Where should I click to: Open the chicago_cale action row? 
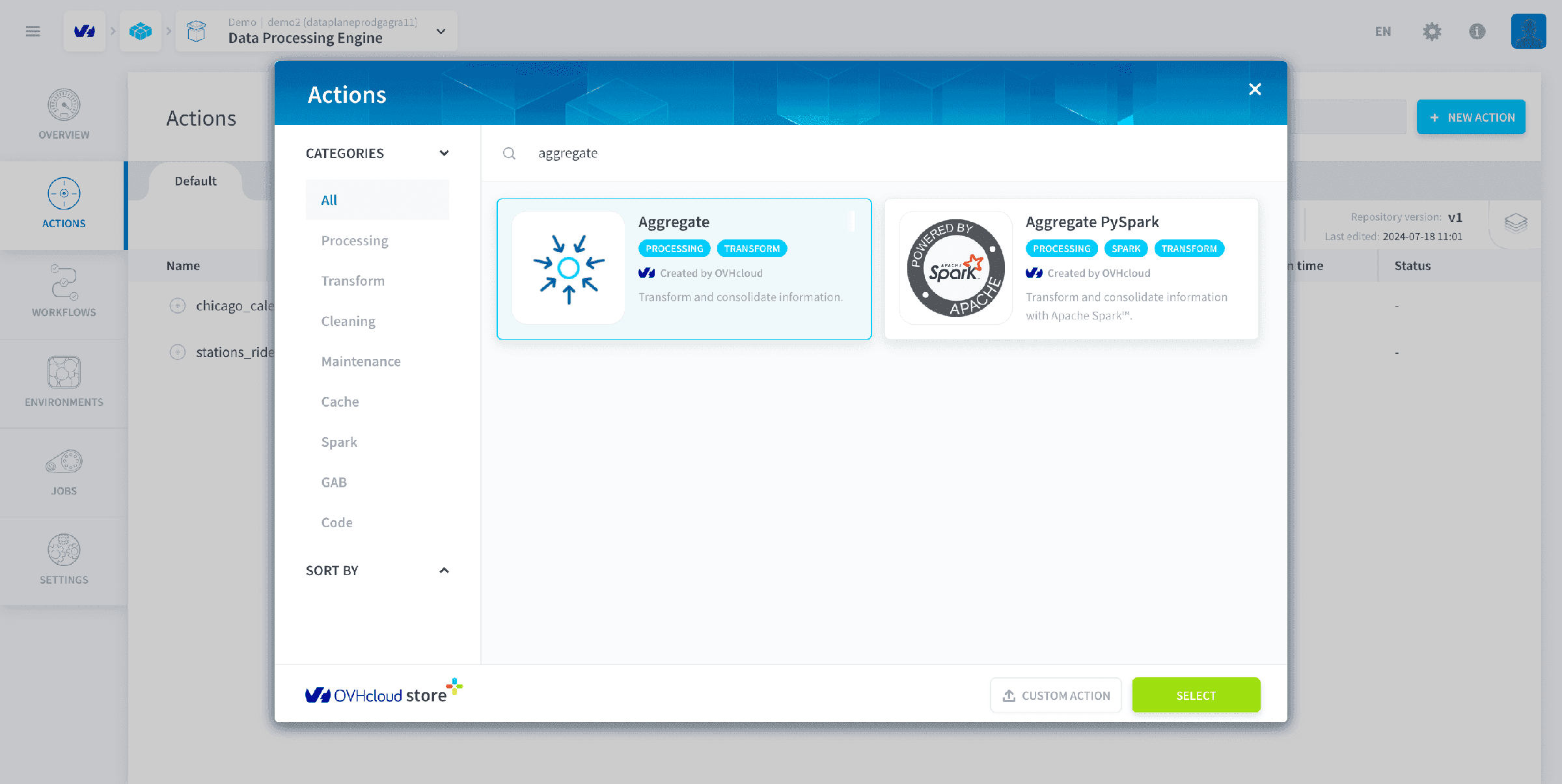click(x=235, y=306)
